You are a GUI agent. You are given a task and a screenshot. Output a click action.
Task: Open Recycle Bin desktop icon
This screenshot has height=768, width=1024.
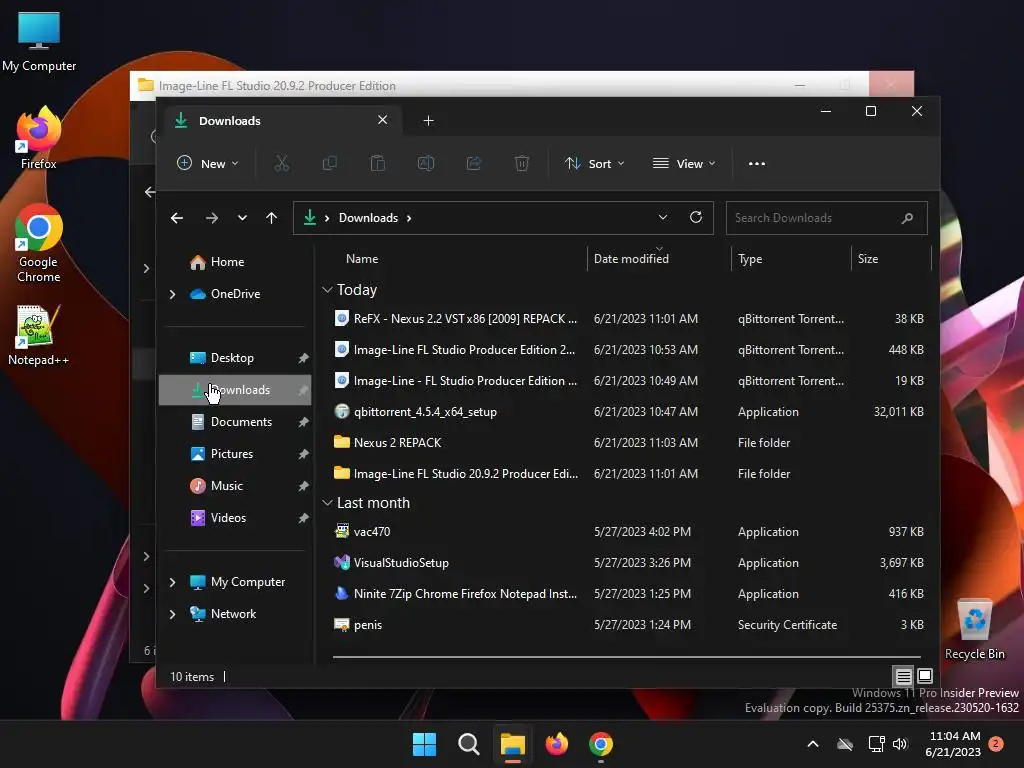pyautogui.click(x=974, y=628)
